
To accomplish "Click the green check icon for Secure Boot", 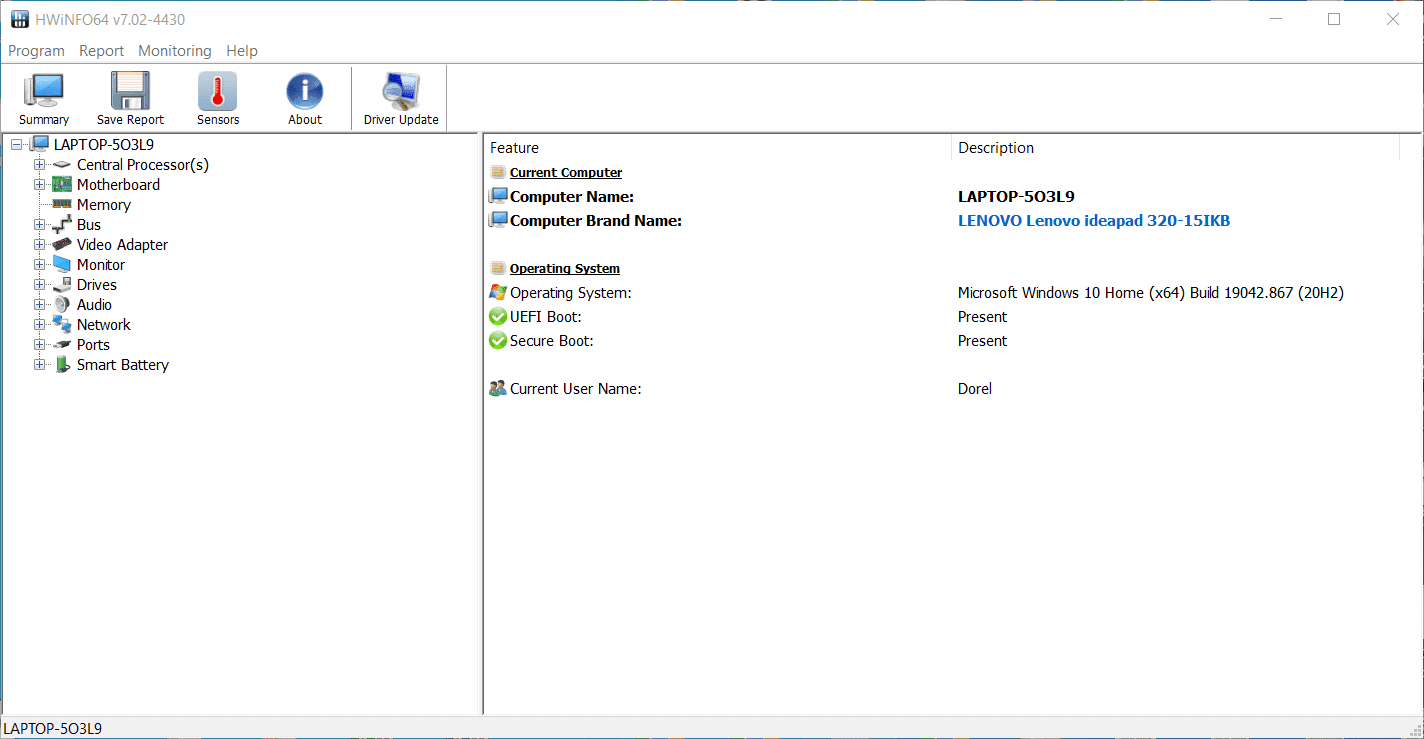I will pos(498,341).
